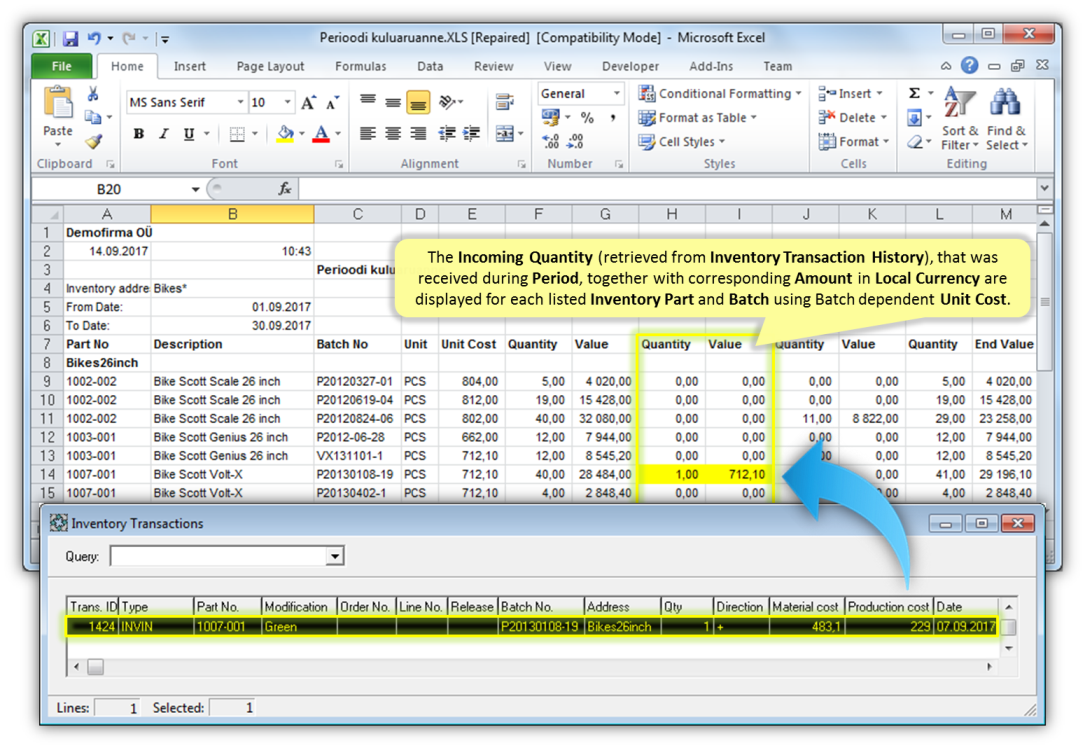Click Sort & Filter button

pyautogui.click(x=960, y=119)
